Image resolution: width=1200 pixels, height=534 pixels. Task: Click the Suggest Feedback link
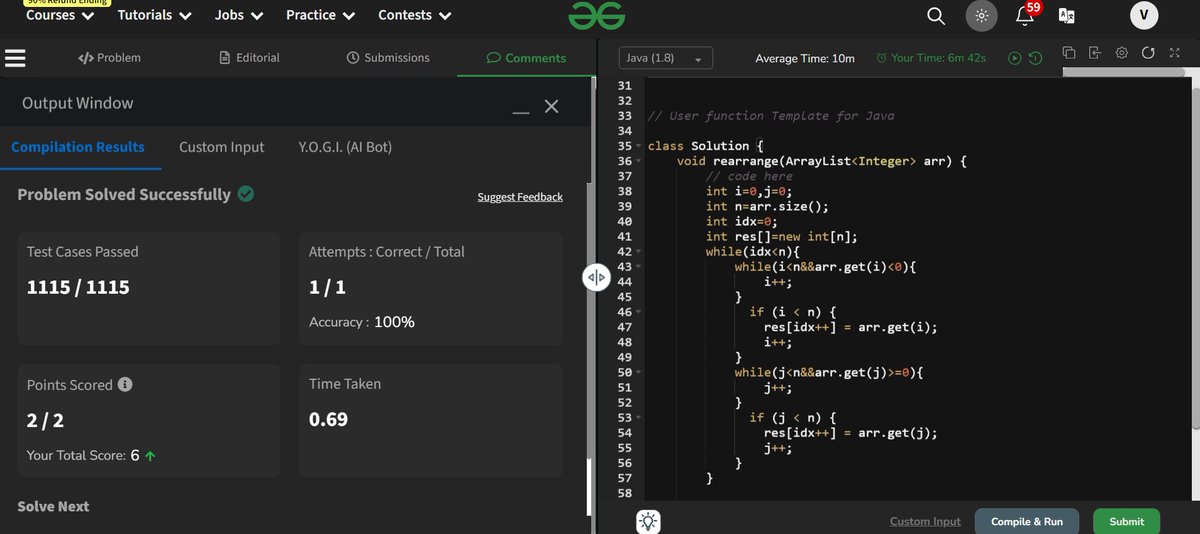pyautogui.click(x=520, y=197)
